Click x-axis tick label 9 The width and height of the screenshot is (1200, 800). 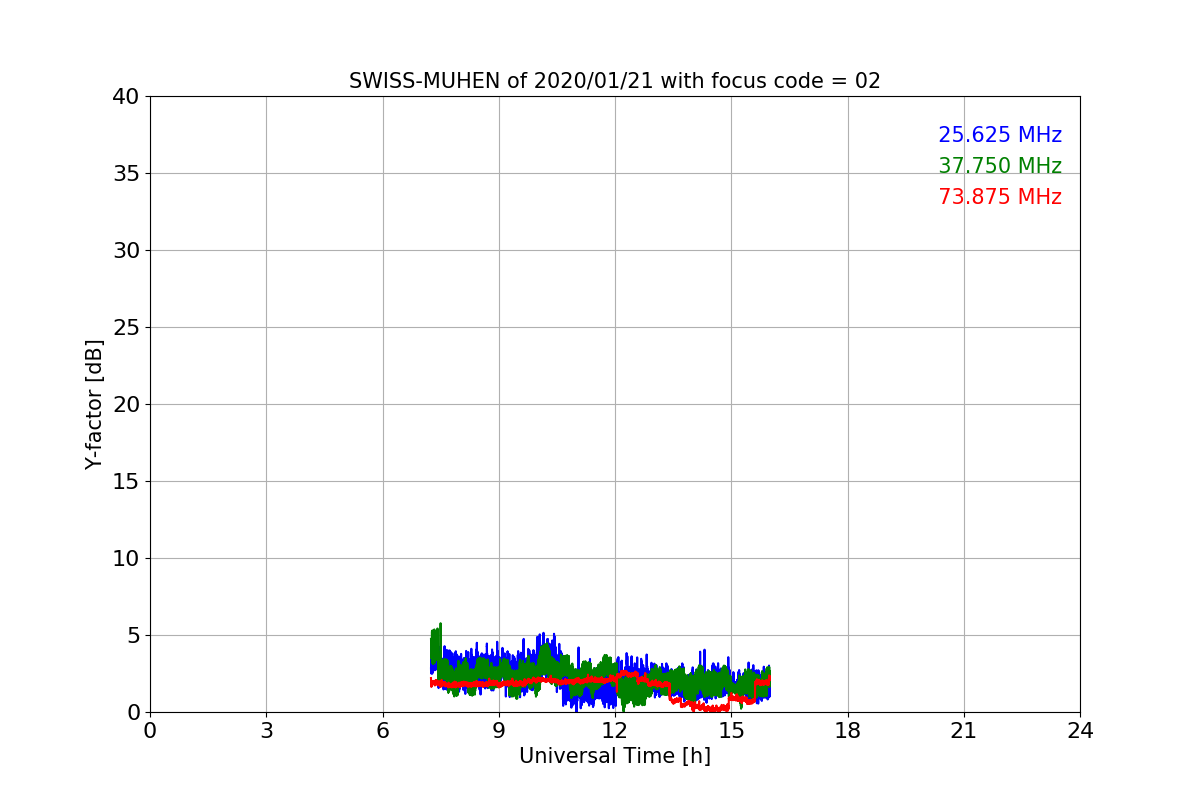click(499, 731)
